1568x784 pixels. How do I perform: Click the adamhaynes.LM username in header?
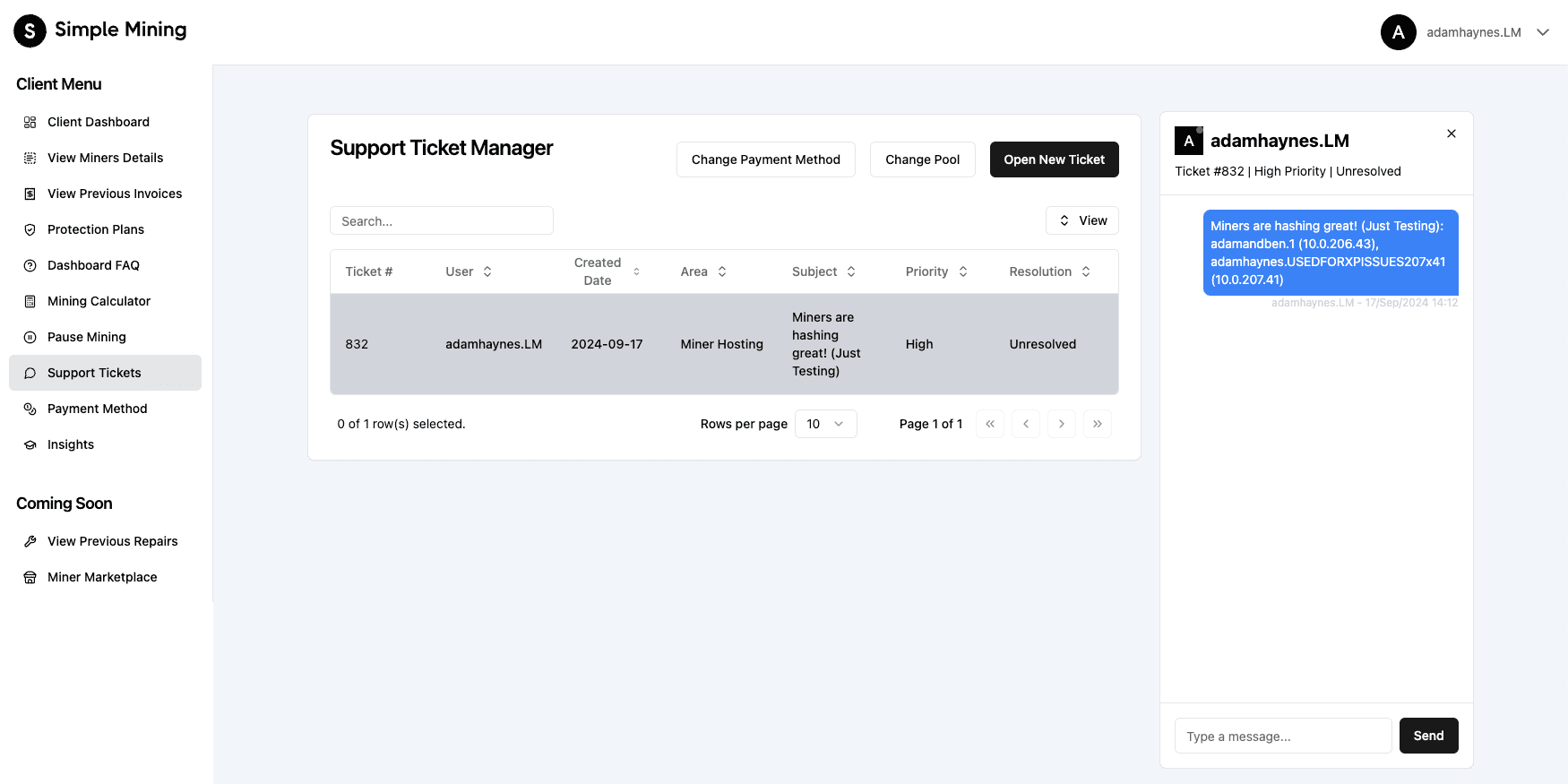coord(1474,32)
